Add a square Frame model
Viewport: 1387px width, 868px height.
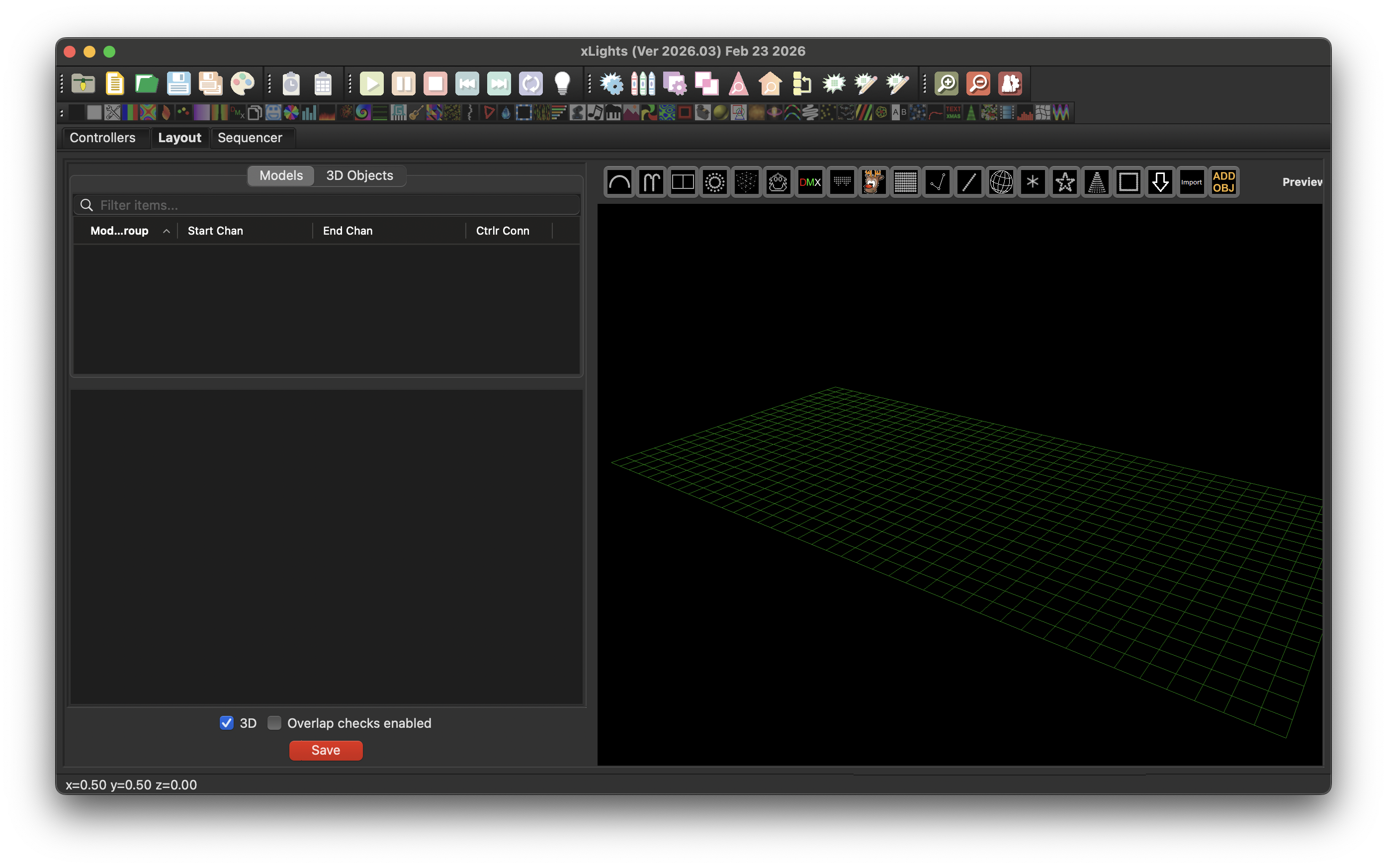point(1128,182)
